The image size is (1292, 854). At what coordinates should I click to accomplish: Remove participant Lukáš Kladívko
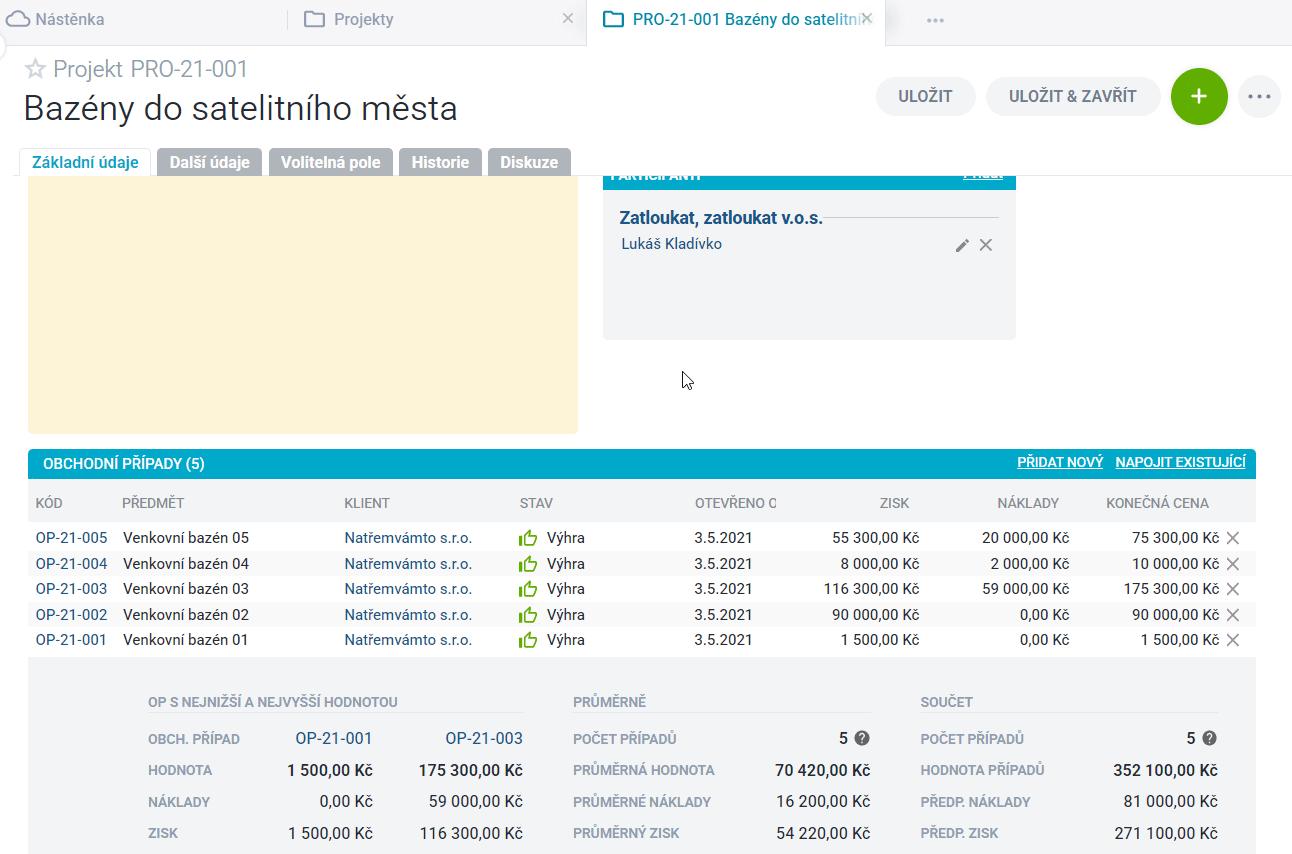tap(986, 245)
